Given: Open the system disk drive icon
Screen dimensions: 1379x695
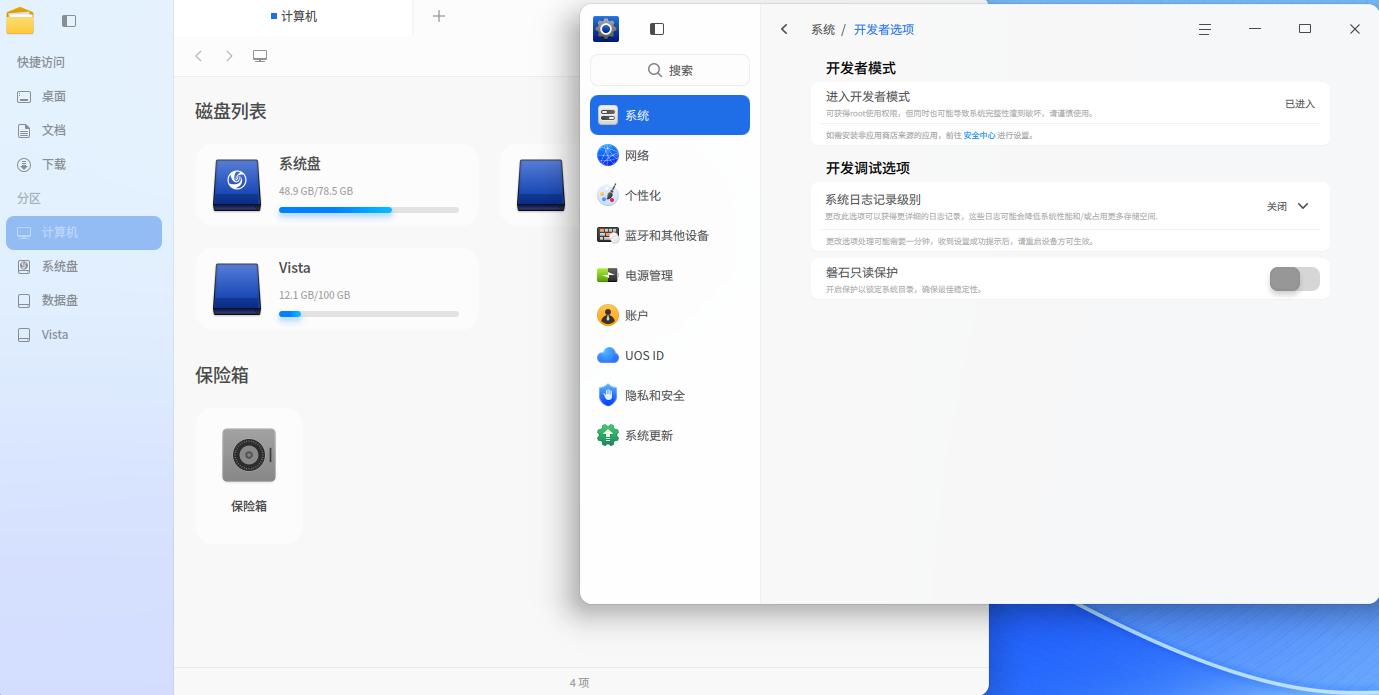Looking at the screenshot, I should coord(237,185).
